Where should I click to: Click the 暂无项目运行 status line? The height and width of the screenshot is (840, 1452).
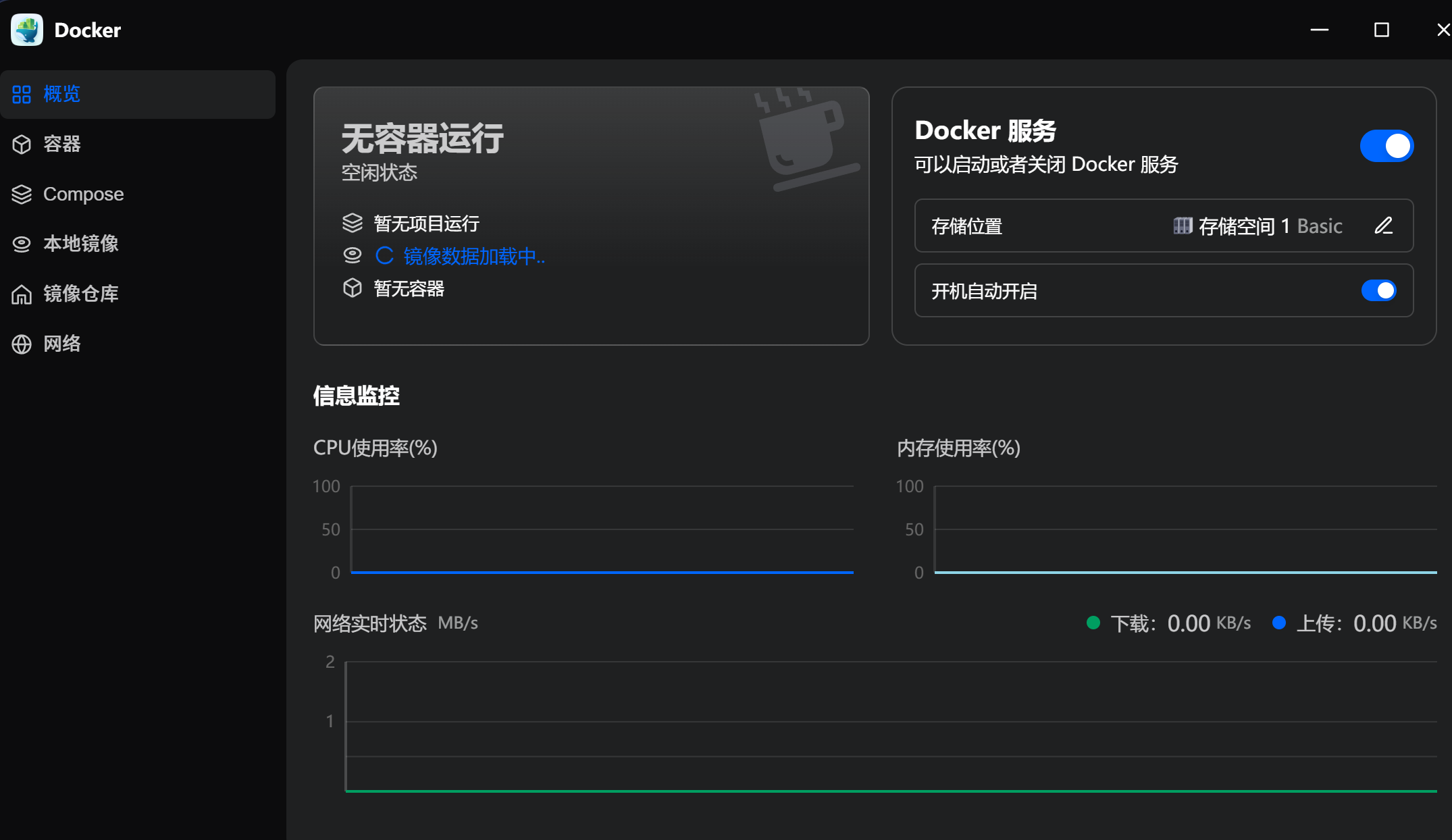tap(426, 224)
